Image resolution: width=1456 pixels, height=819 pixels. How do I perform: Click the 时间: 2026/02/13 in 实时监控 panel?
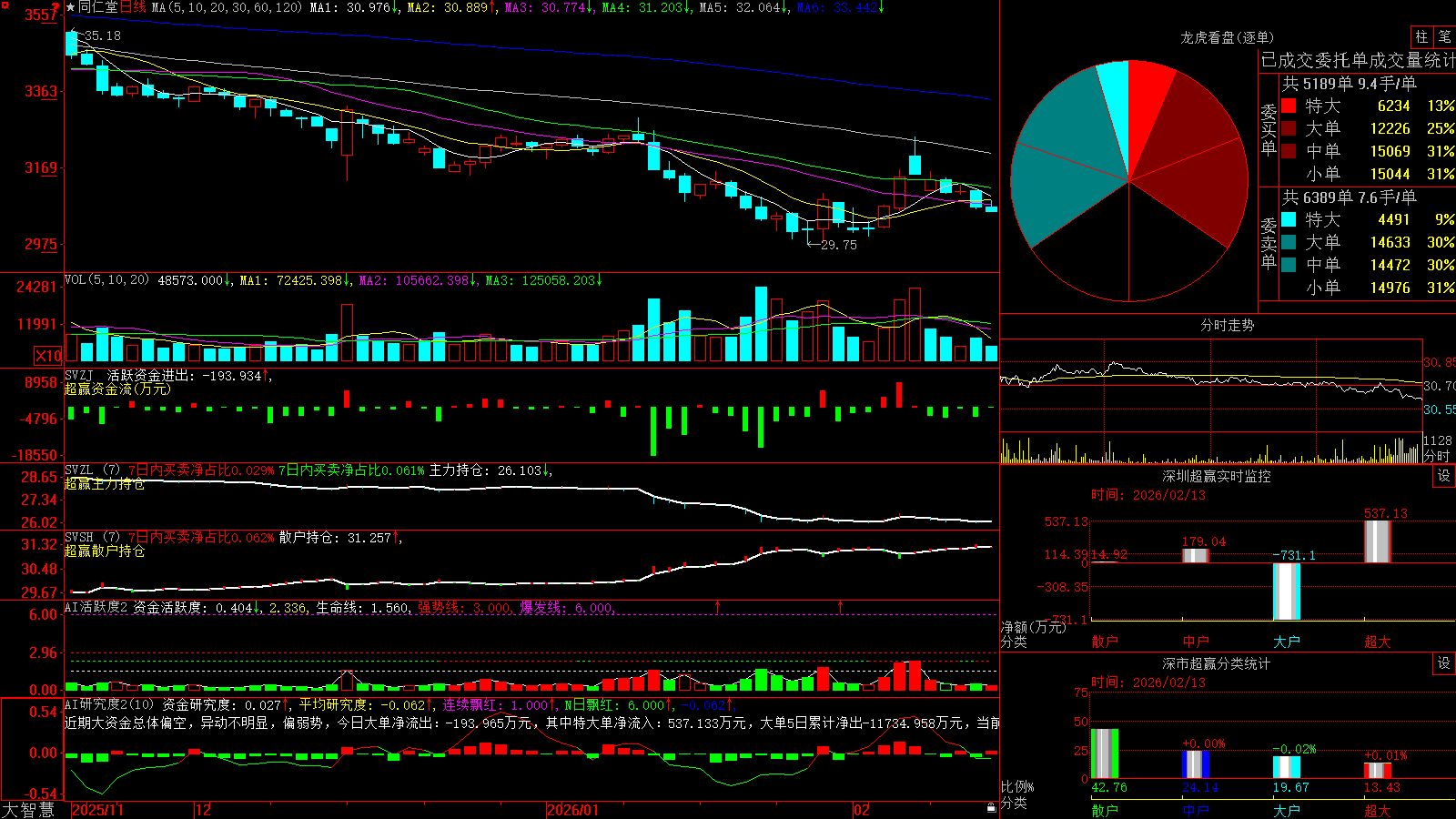pos(1148,495)
